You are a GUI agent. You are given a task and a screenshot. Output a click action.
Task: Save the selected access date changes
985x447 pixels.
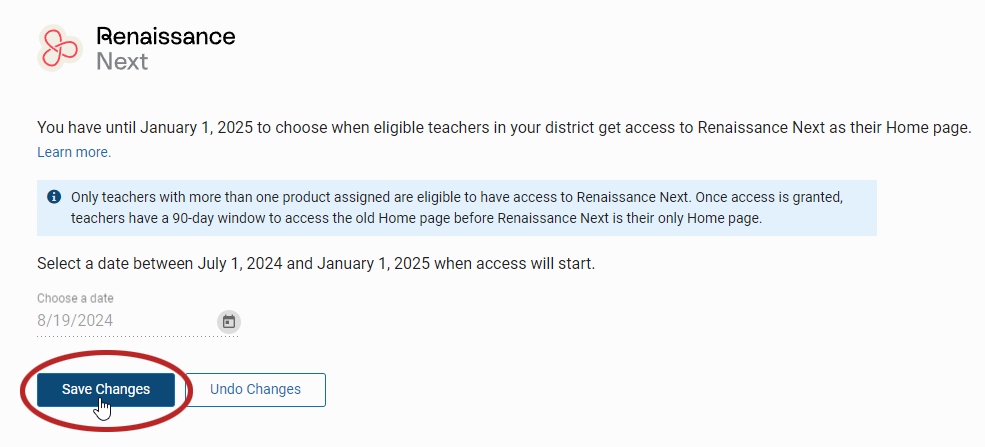pos(106,389)
